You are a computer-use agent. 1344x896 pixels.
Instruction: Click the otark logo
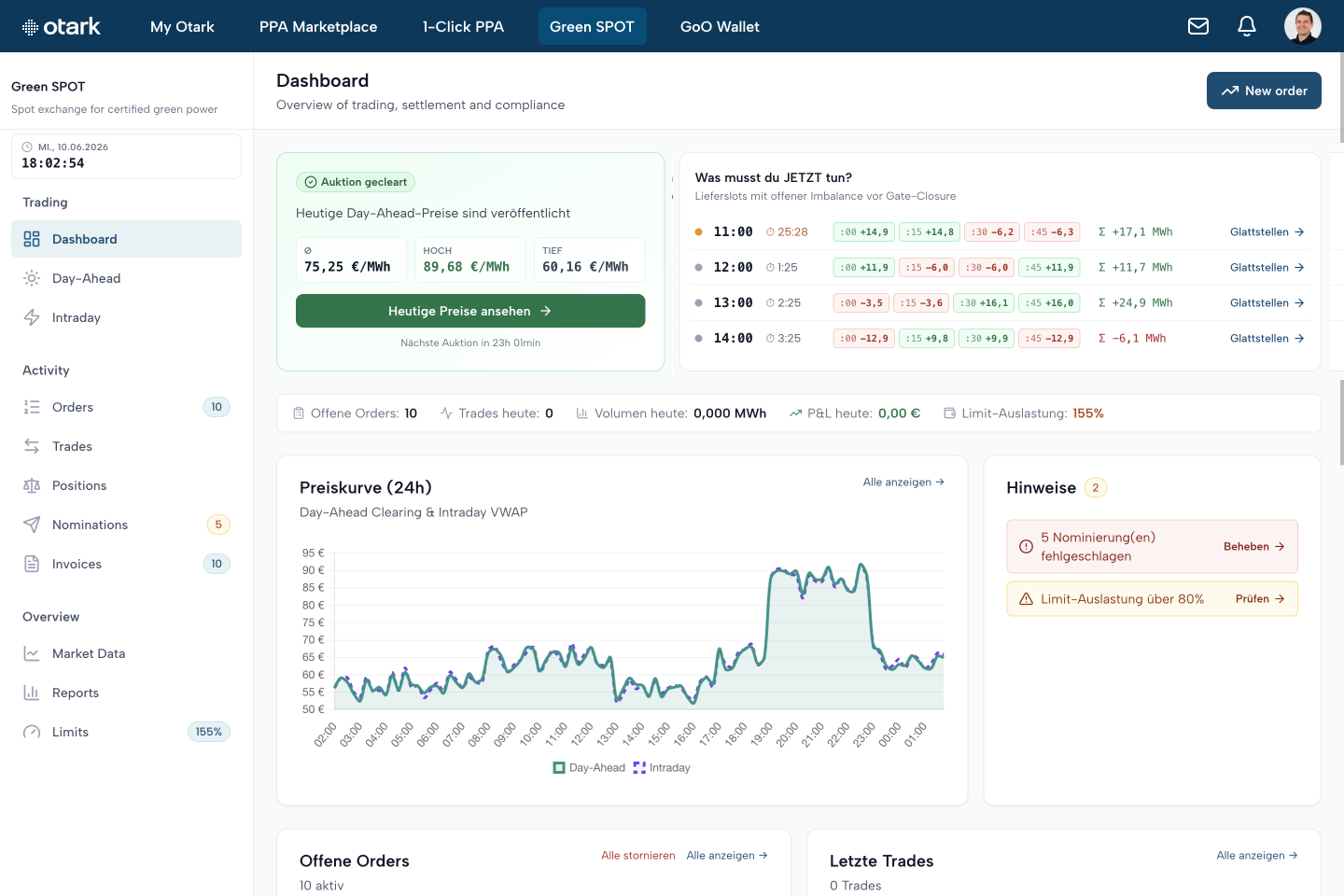point(62,27)
